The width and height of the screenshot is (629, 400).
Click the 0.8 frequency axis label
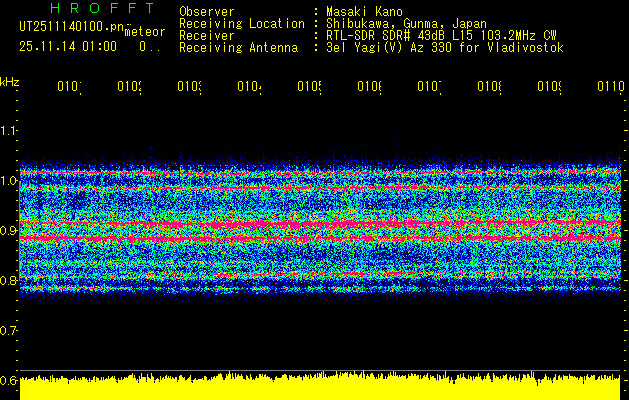pyautogui.click(x=8, y=280)
